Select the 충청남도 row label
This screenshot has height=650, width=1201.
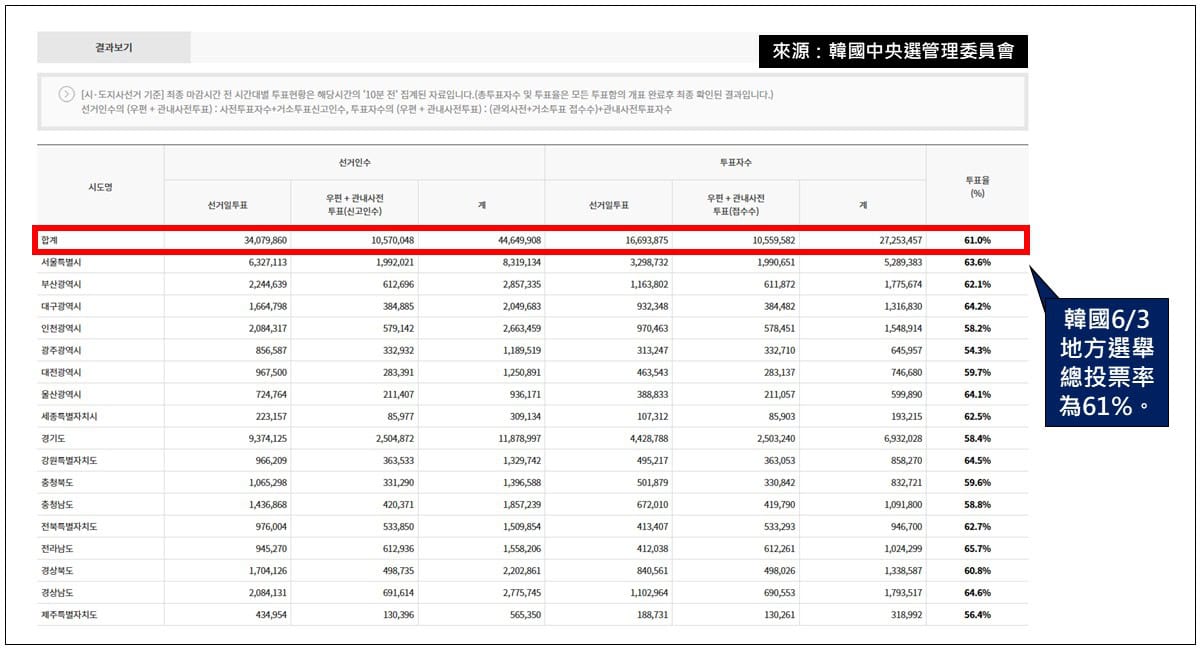[57, 505]
